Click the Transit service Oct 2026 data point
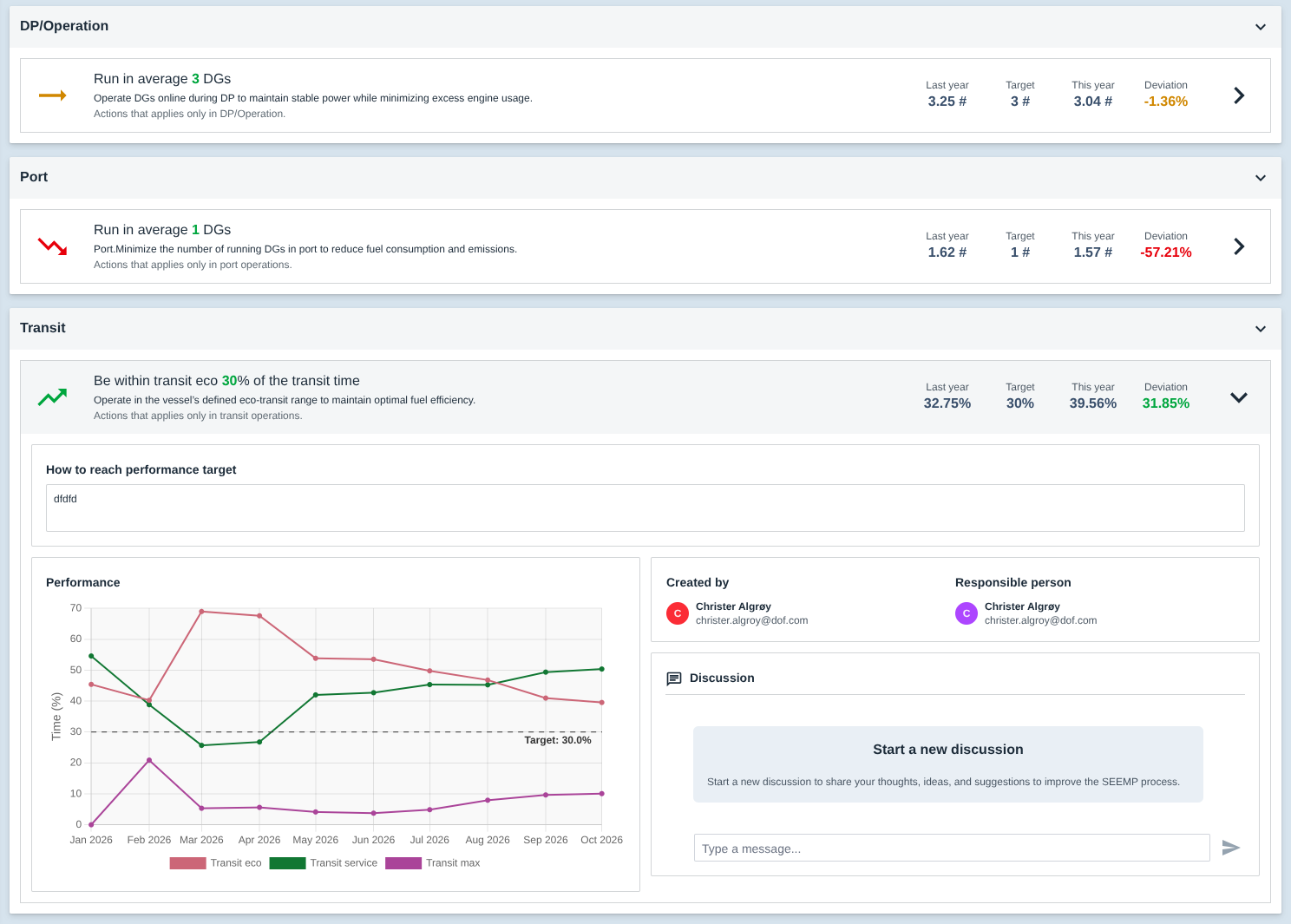1291x924 pixels. [x=602, y=669]
